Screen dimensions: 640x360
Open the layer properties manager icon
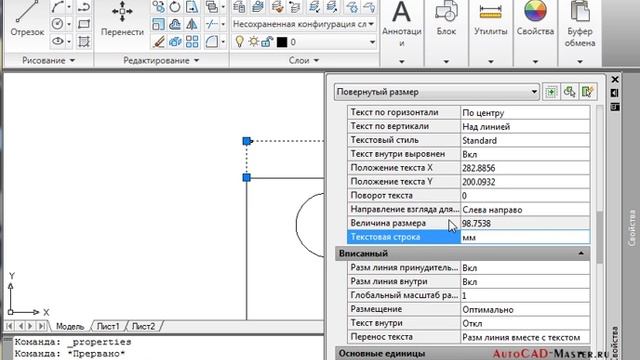pyautogui.click(x=240, y=7)
